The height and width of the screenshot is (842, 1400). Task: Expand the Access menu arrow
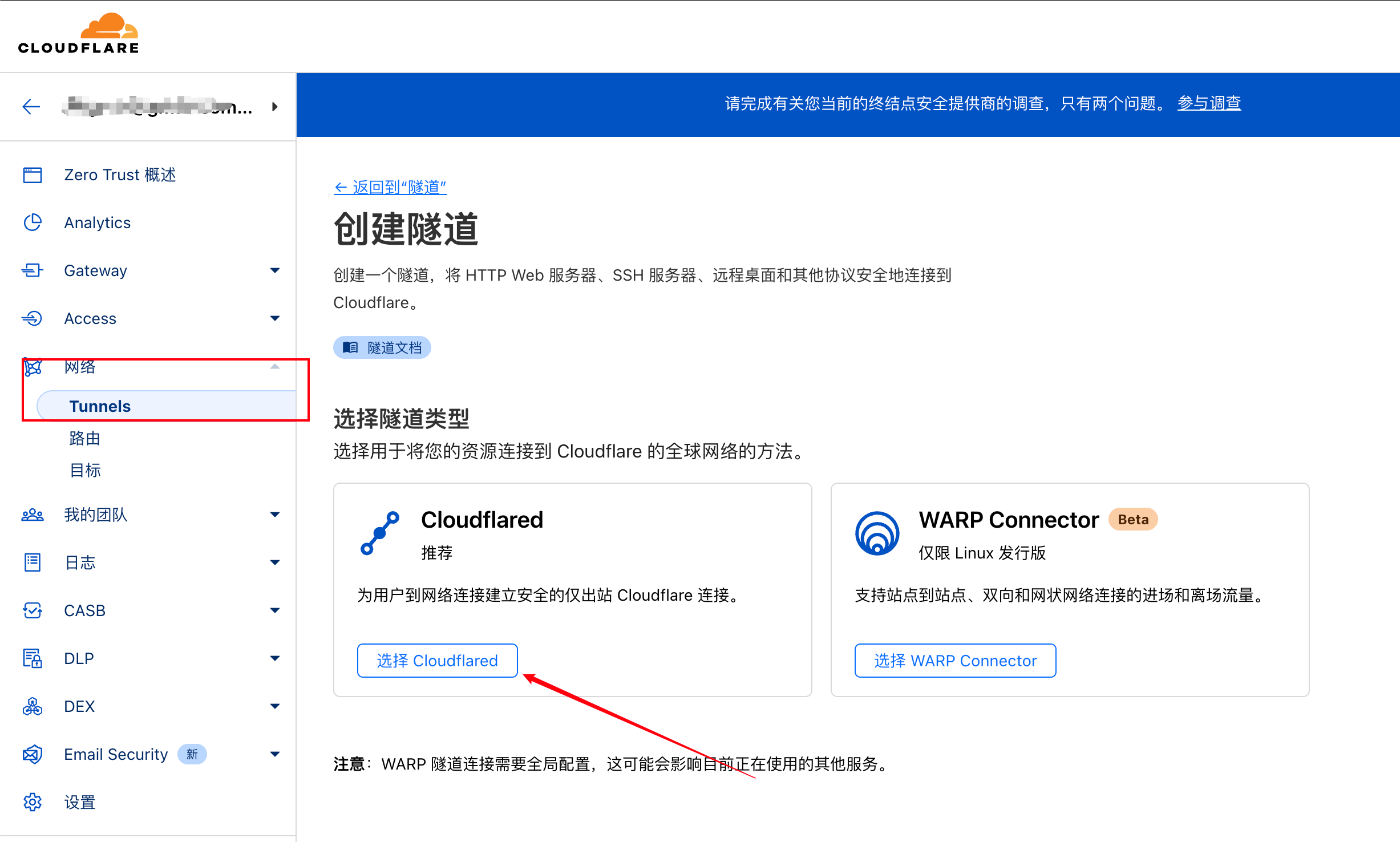click(x=275, y=318)
